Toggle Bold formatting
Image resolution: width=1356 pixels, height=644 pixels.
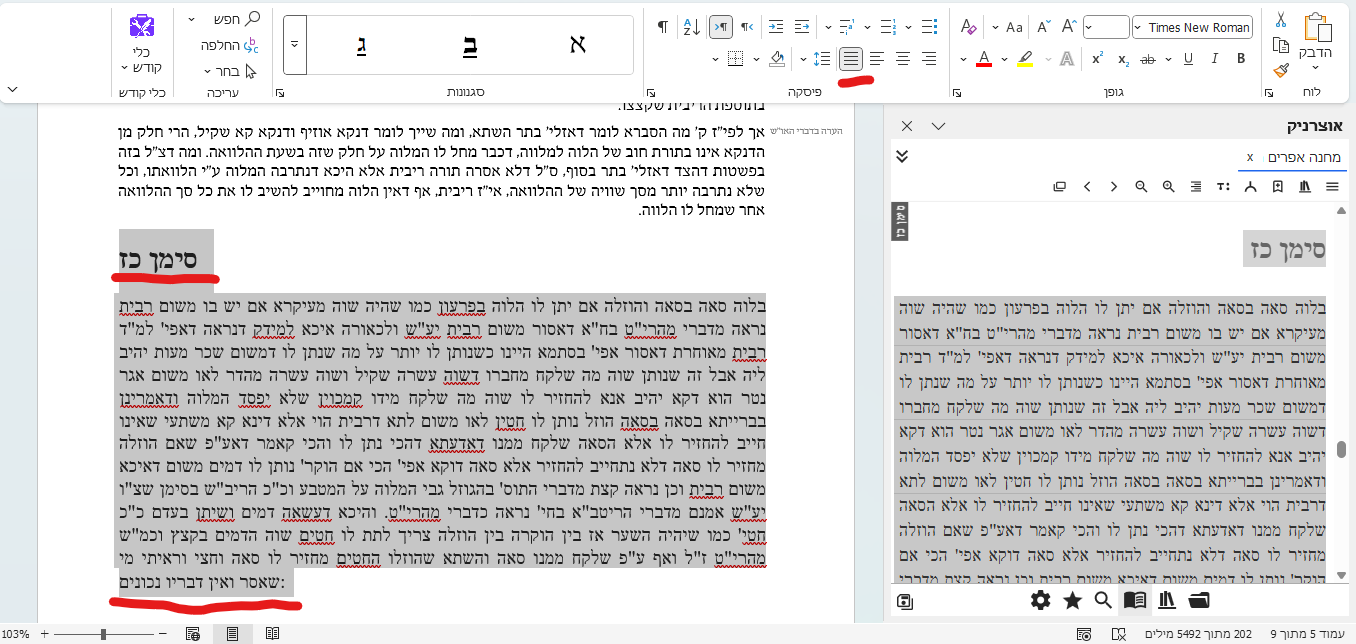click(1241, 58)
